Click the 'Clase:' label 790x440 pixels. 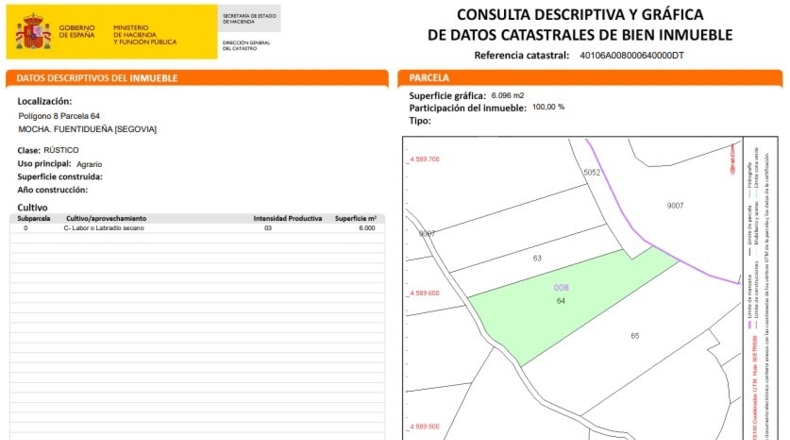point(29,150)
